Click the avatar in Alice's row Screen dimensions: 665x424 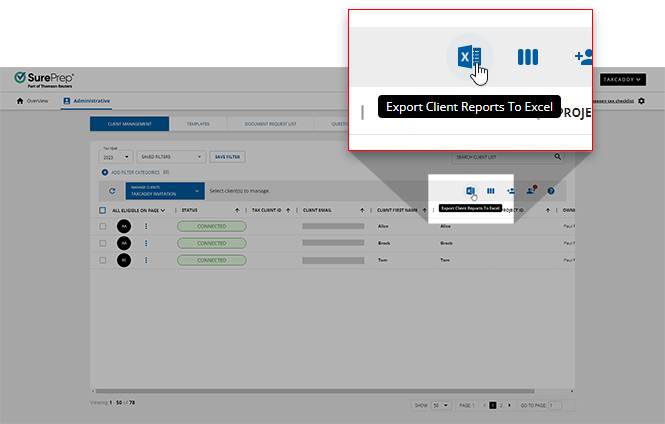coord(124,226)
